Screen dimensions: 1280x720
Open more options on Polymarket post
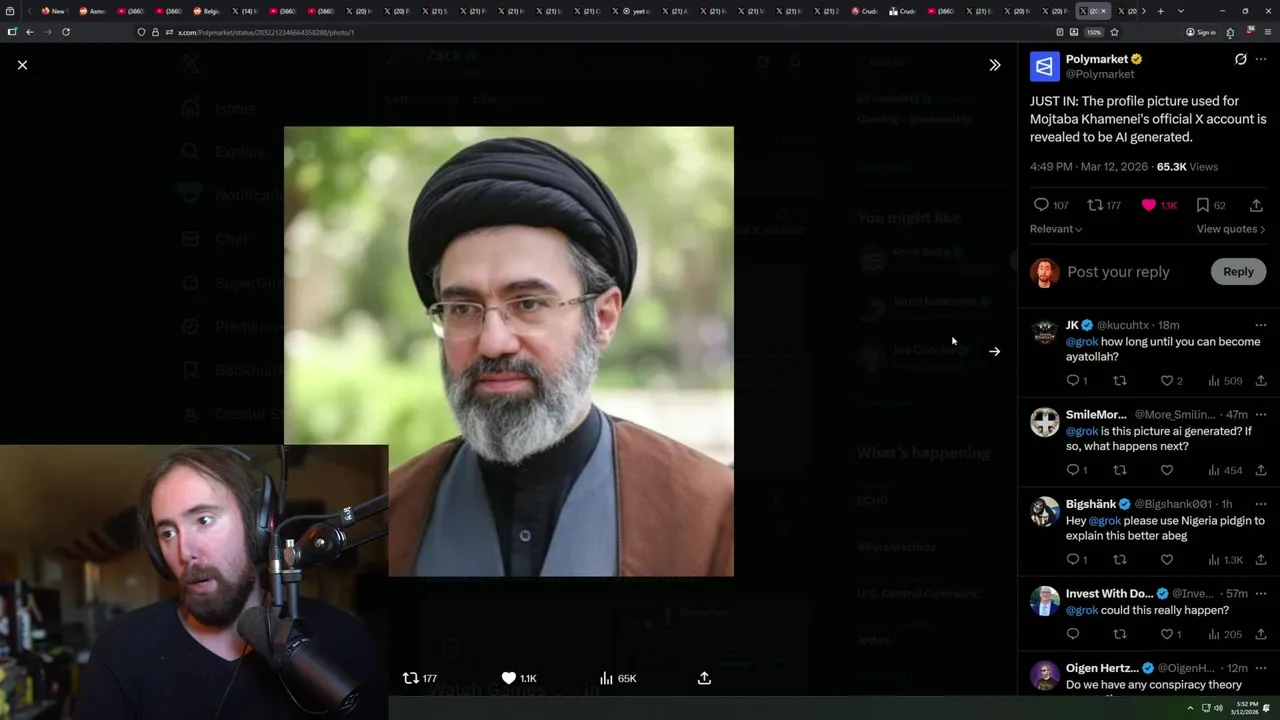click(x=1262, y=59)
